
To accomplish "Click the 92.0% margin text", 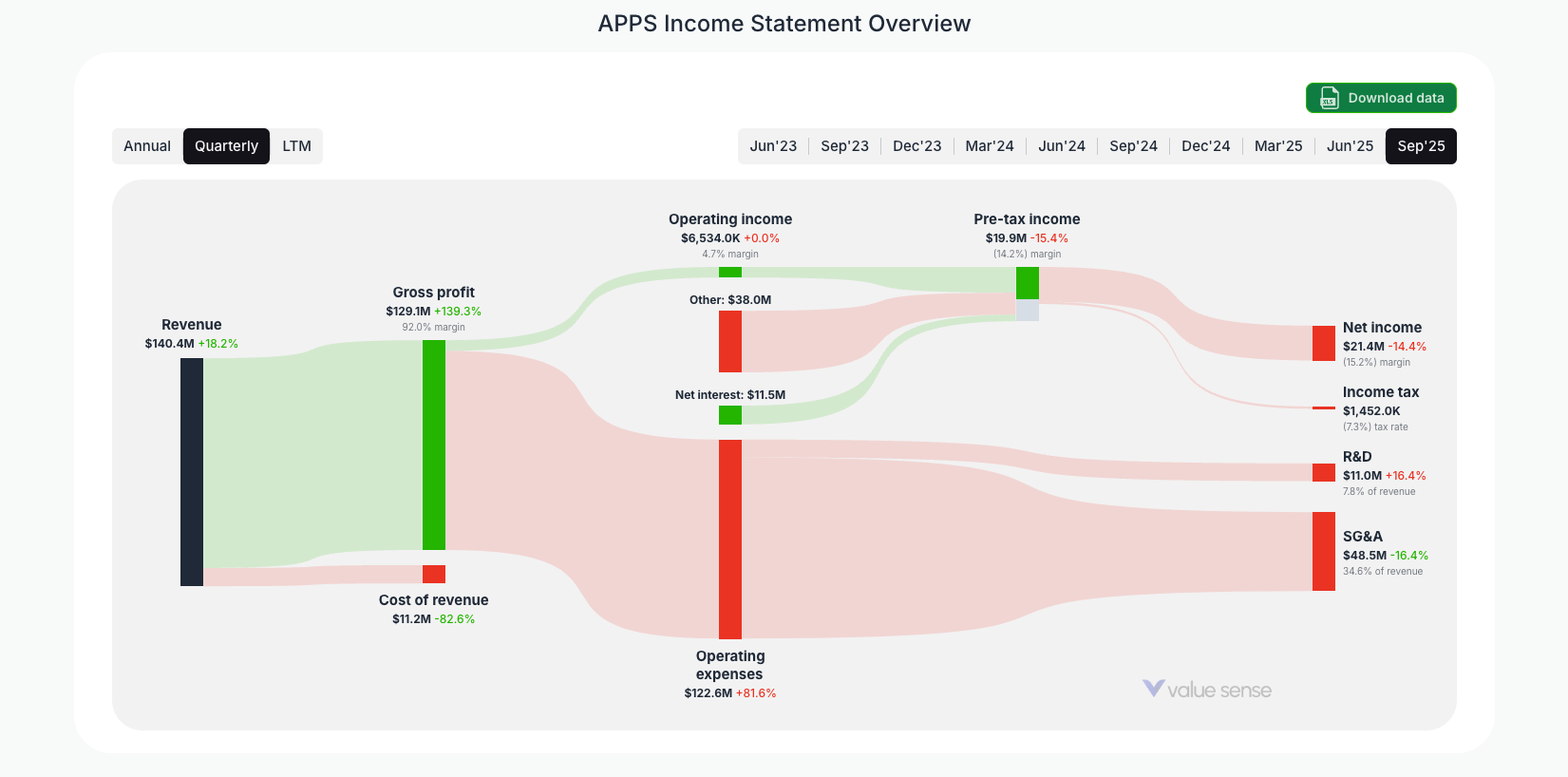I will click(x=433, y=328).
